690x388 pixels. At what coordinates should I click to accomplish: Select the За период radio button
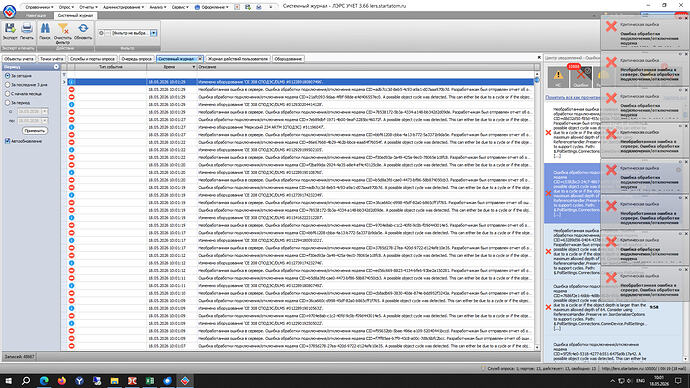coord(7,102)
